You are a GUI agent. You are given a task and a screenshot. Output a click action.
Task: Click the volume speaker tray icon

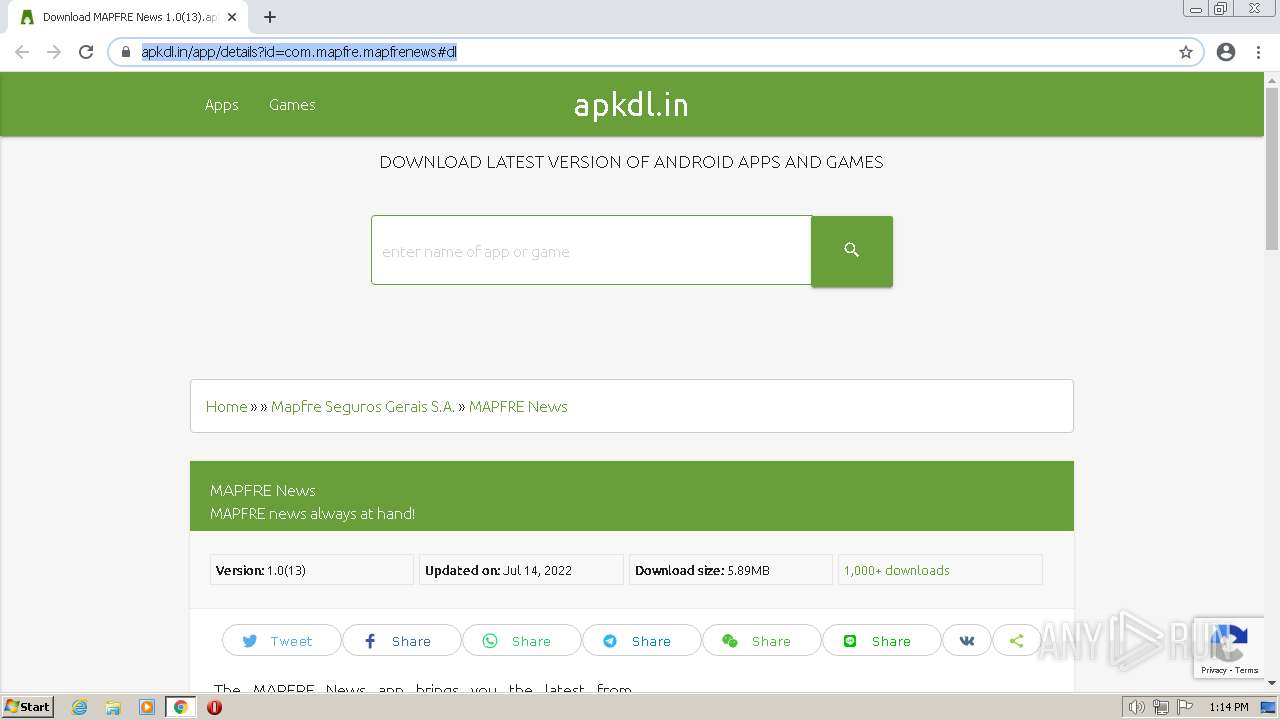1136,707
